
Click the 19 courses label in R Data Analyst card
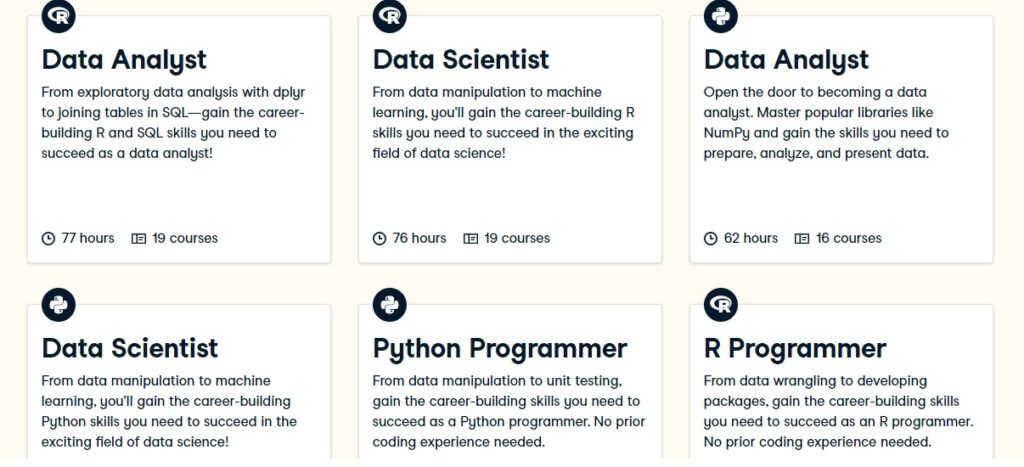click(185, 238)
